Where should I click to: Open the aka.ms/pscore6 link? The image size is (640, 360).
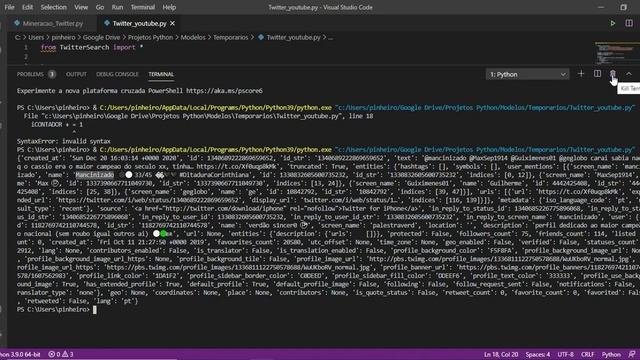click(224, 91)
